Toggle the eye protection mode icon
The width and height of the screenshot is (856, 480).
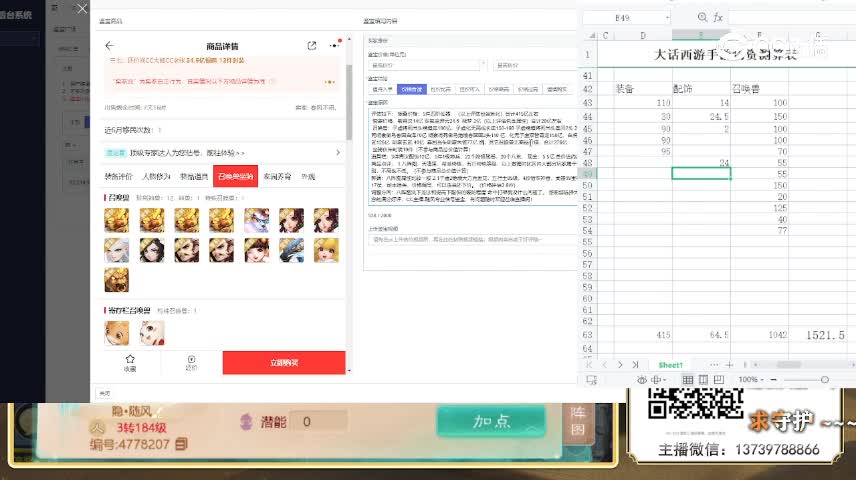pos(642,380)
